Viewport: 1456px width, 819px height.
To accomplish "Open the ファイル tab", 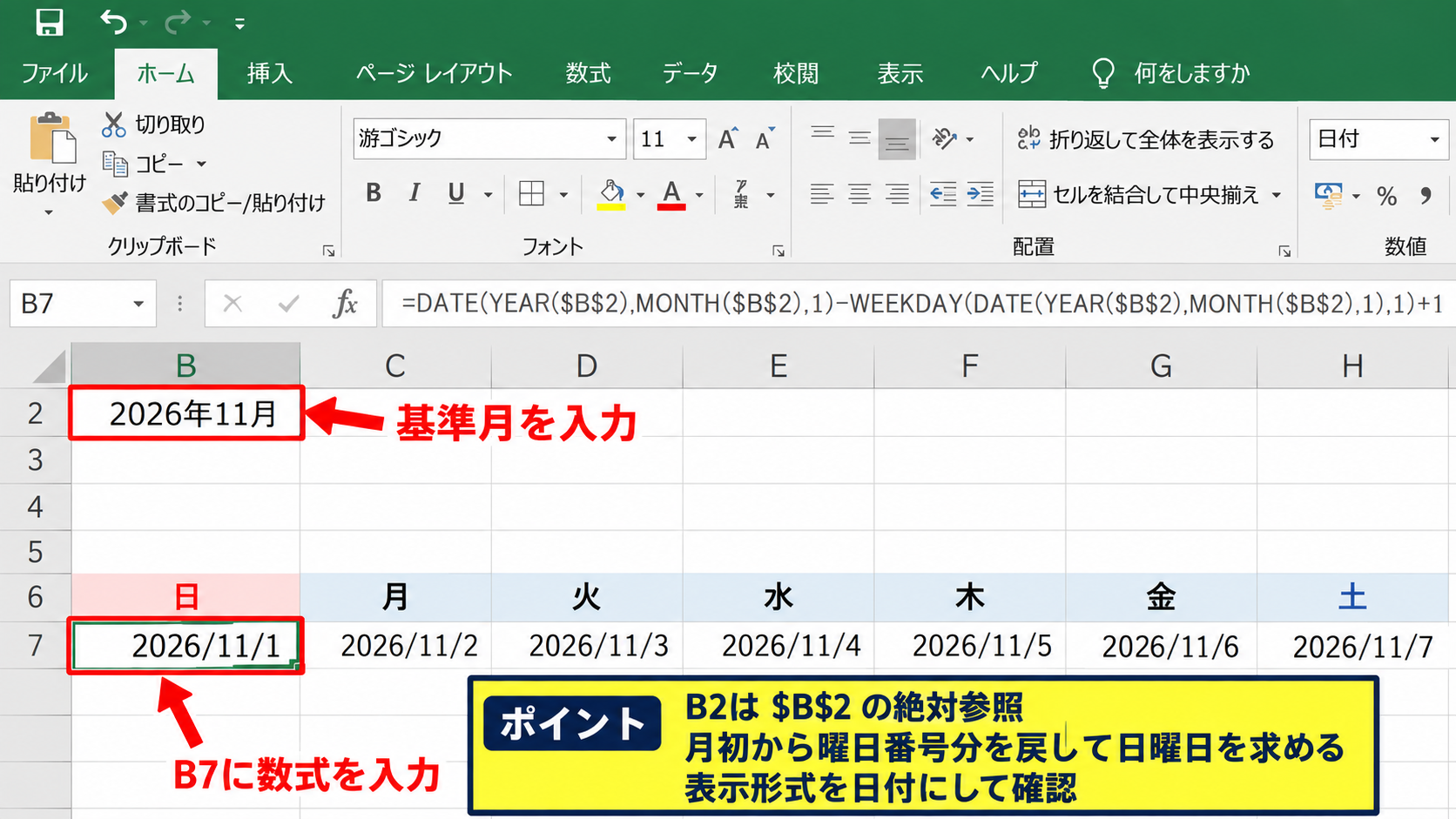I will (54, 73).
